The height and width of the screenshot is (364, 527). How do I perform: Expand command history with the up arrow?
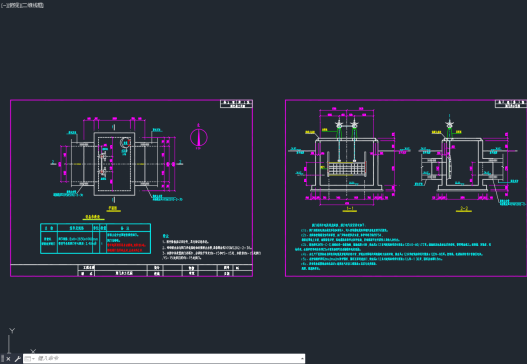pos(302,359)
